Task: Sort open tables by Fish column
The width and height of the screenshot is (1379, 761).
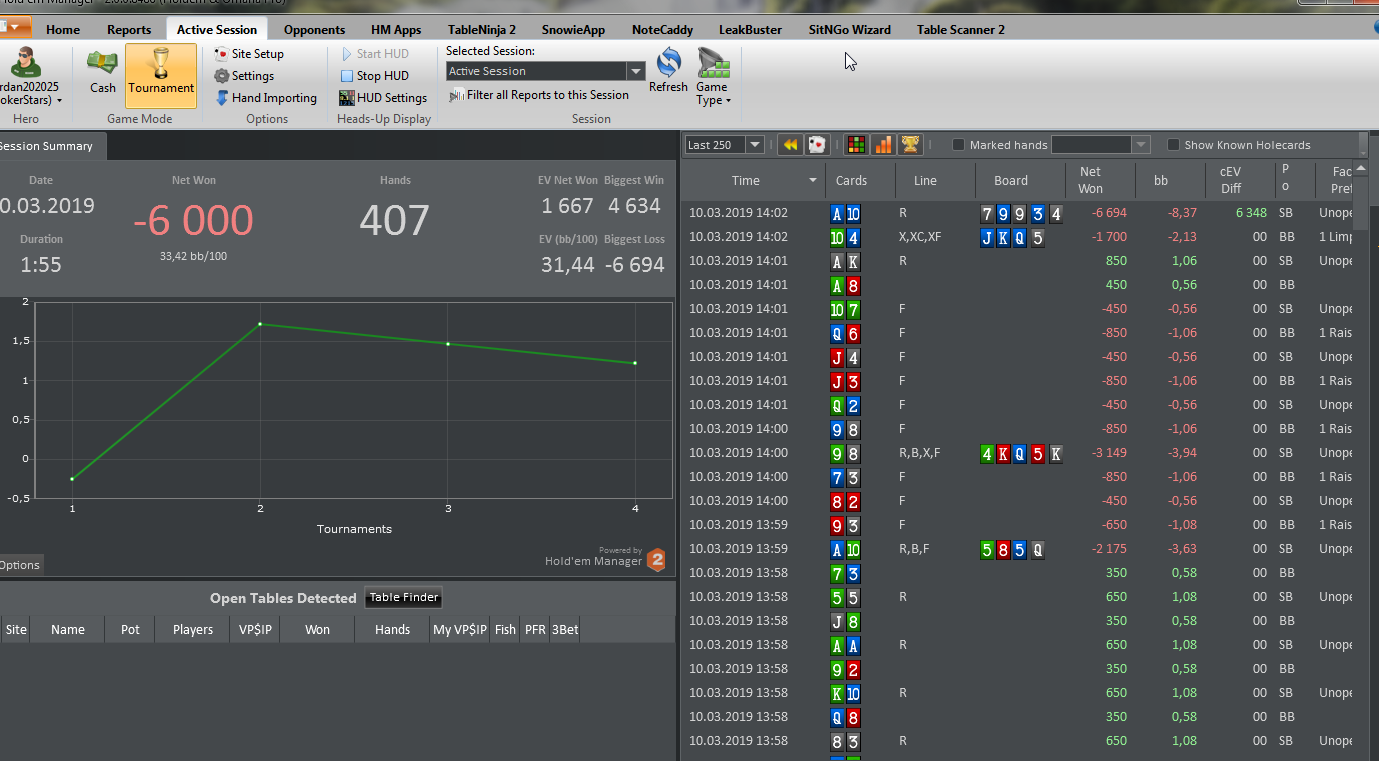Action: pos(505,630)
